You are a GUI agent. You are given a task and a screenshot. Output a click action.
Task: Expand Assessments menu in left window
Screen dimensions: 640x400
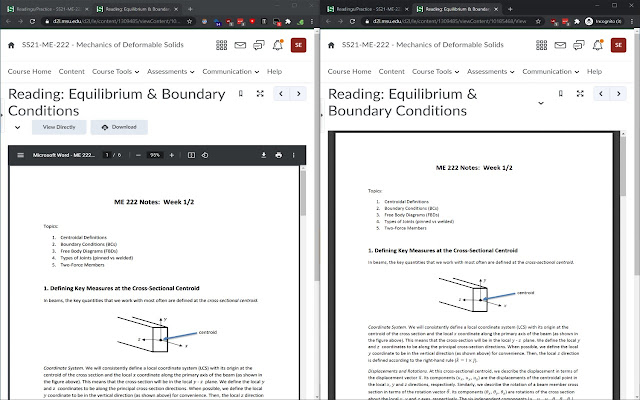[x=171, y=71]
